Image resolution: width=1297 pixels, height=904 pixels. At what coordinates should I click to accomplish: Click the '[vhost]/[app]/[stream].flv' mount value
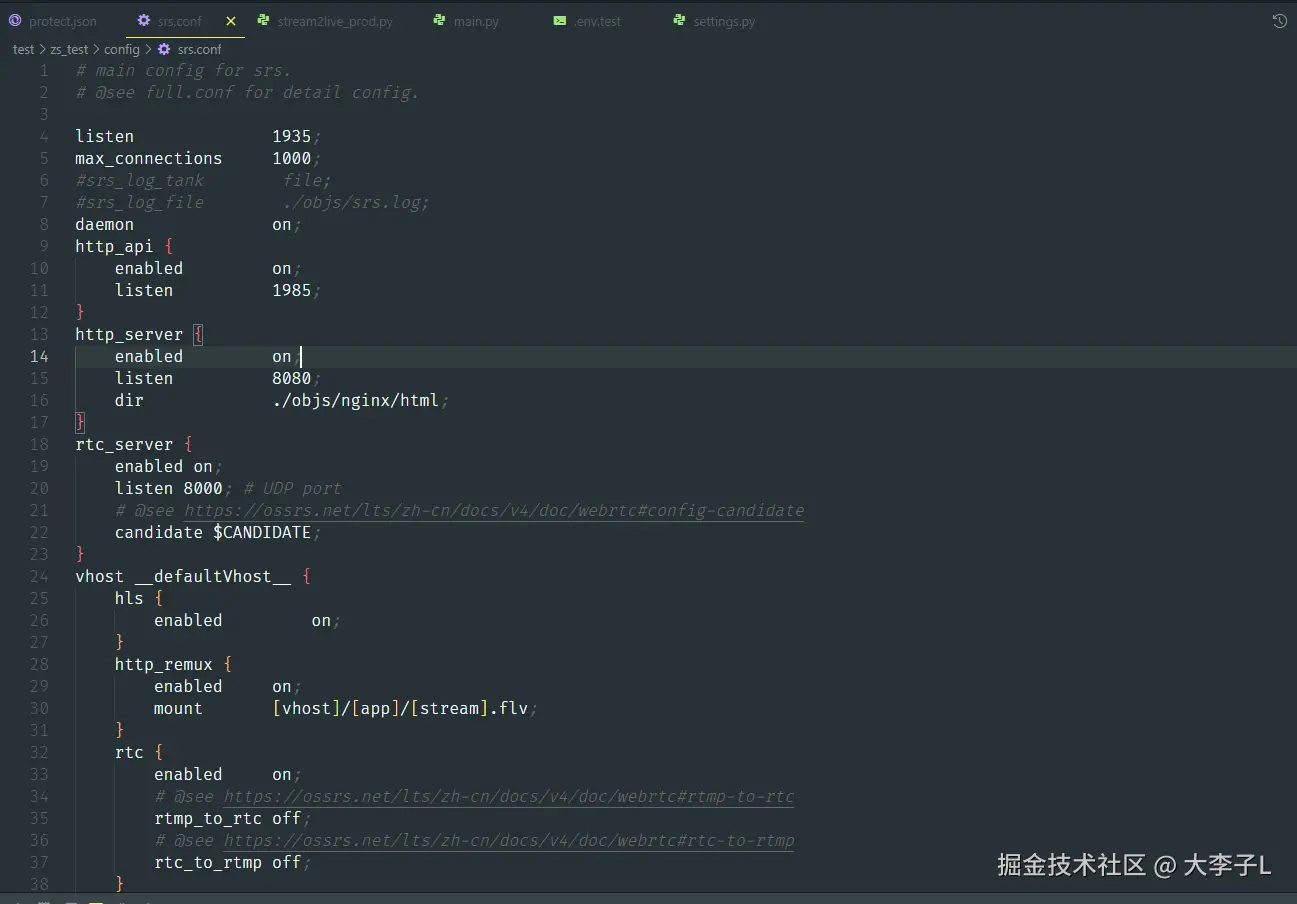[x=400, y=708]
